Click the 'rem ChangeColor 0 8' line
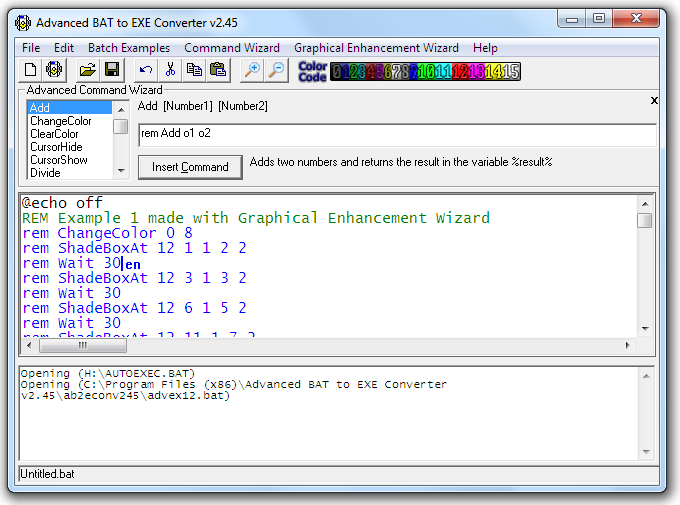Image resolution: width=680 pixels, height=505 pixels. point(108,233)
